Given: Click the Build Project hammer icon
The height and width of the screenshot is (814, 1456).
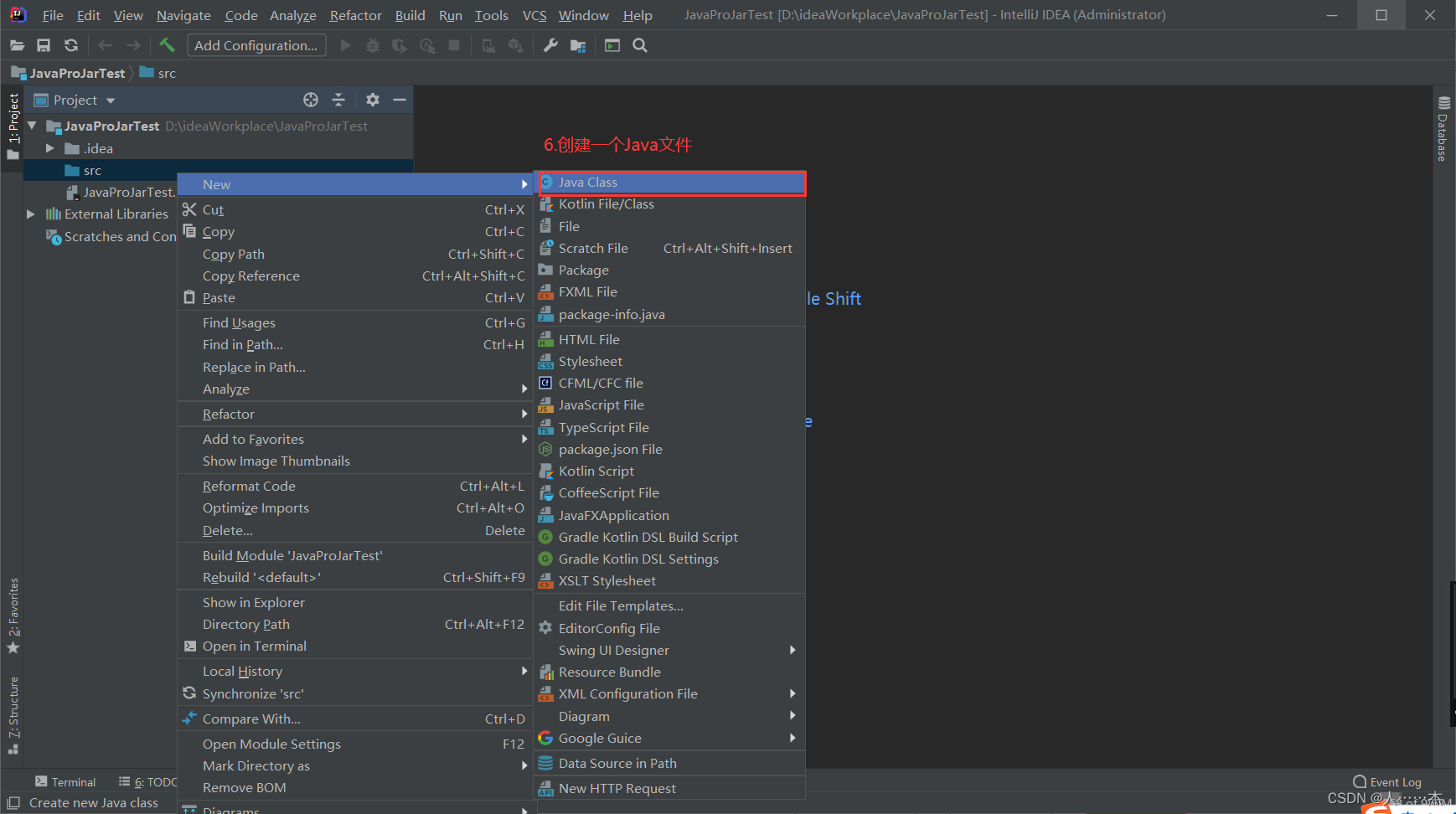Looking at the screenshot, I should point(167,45).
